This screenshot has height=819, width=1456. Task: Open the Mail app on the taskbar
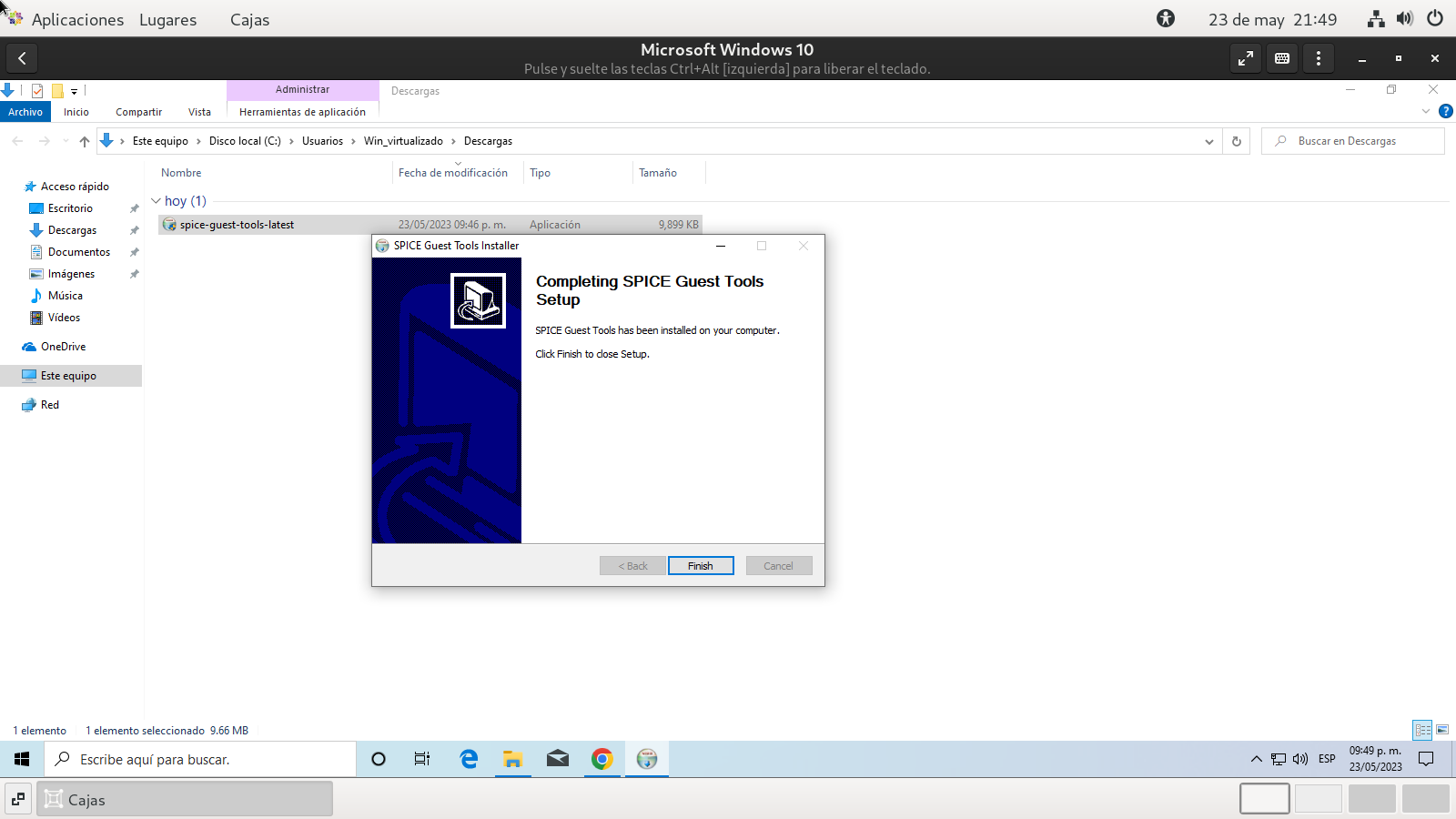[x=557, y=759]
